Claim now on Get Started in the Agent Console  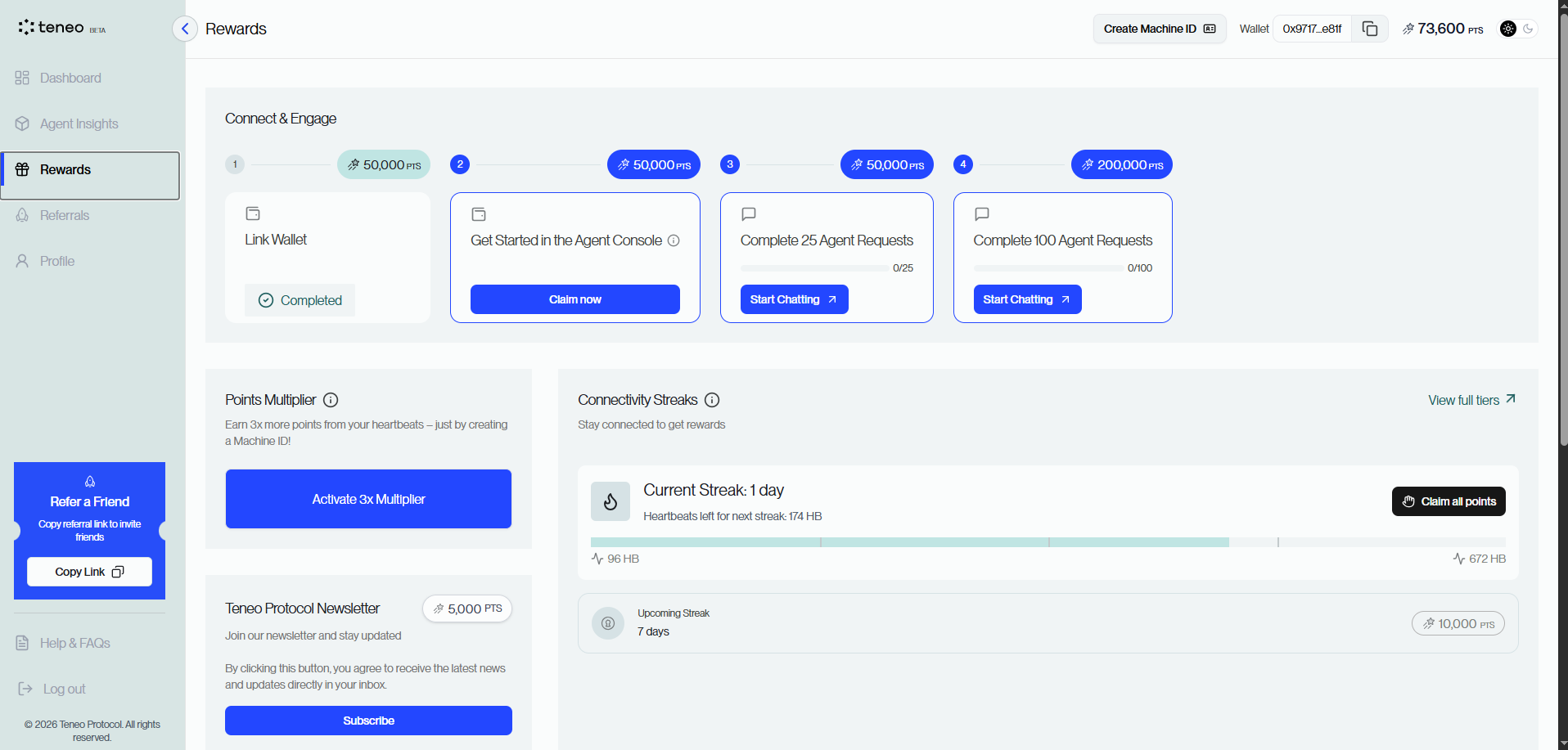click(574, 299)
